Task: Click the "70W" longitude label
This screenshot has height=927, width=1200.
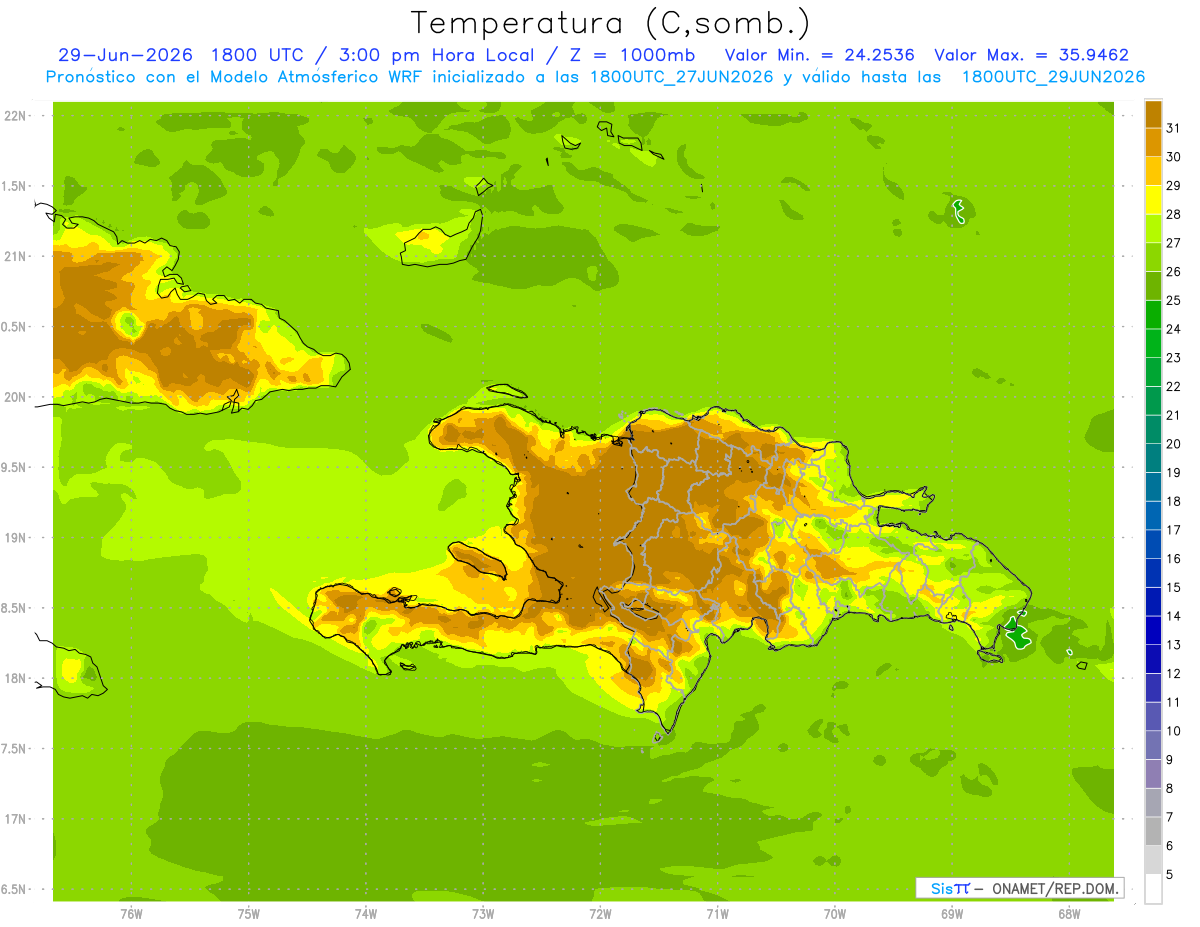Action: 835,913
